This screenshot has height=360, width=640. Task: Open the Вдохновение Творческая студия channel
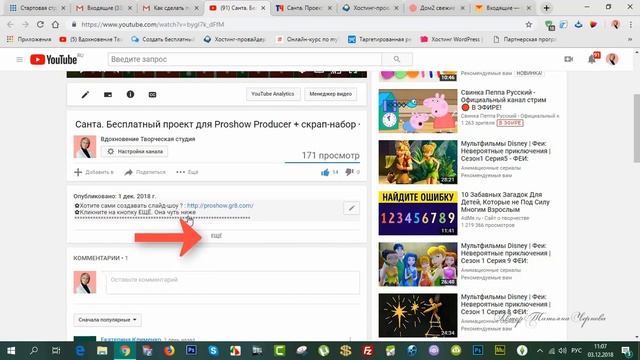pos(148,139)
